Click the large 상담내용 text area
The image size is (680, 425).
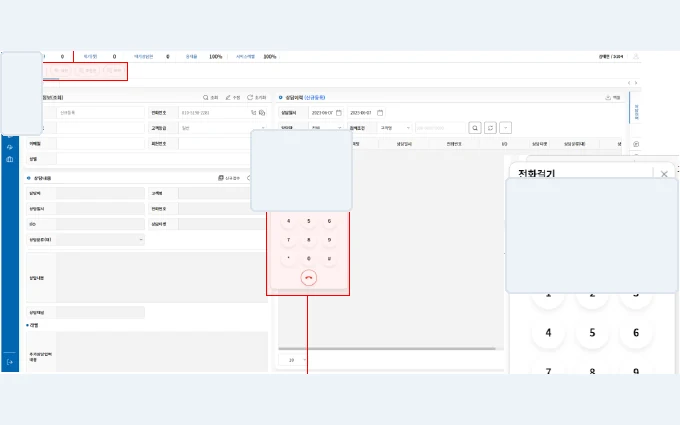(x=162, y=278)
